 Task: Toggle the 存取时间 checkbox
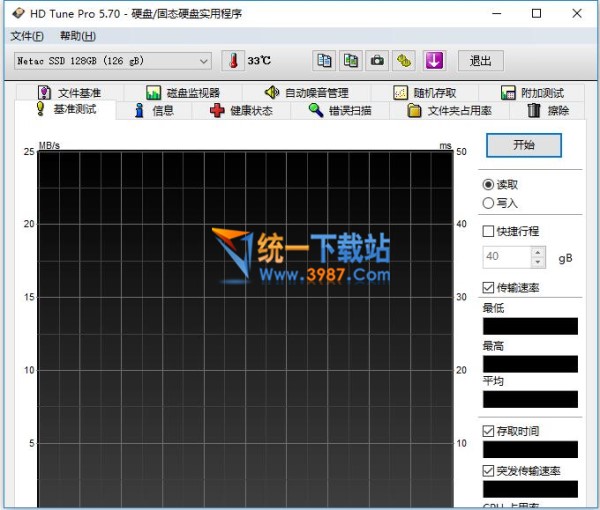[x=488, y=431]
